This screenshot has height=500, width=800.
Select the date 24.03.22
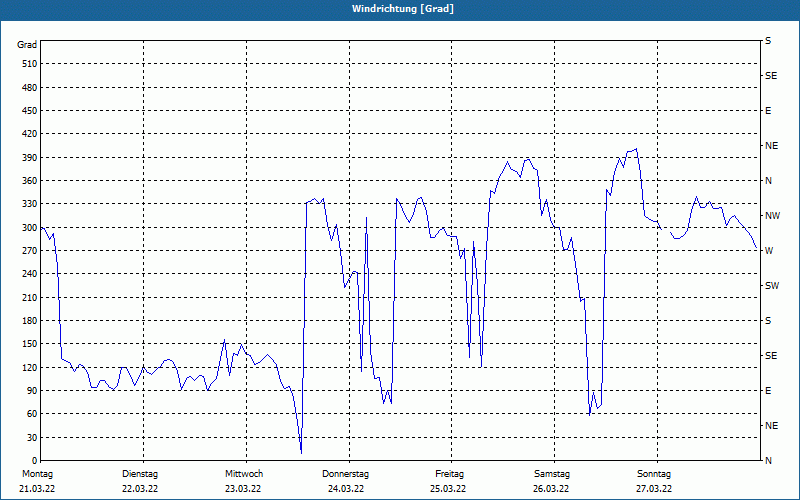pyautogui.click(x=346, y=489)
